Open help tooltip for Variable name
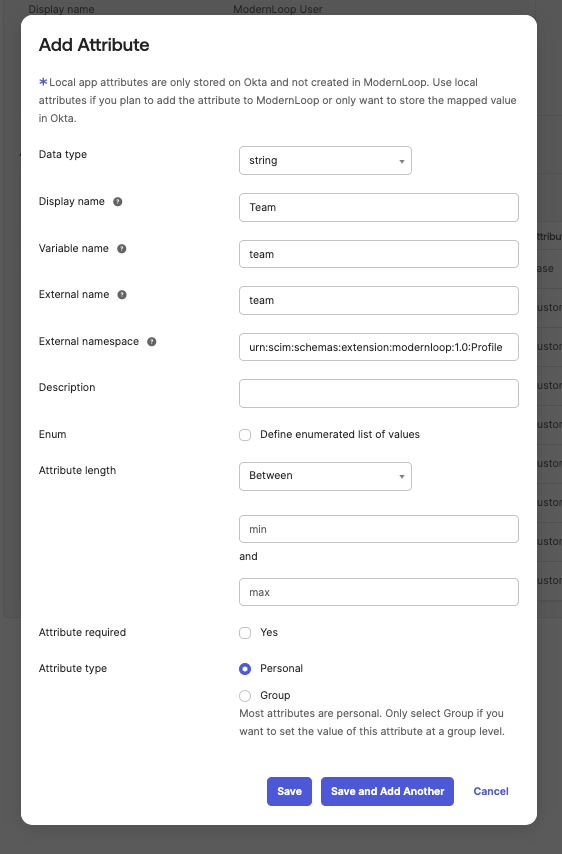The height and width of the screenshot is (854, 562). 122,248
